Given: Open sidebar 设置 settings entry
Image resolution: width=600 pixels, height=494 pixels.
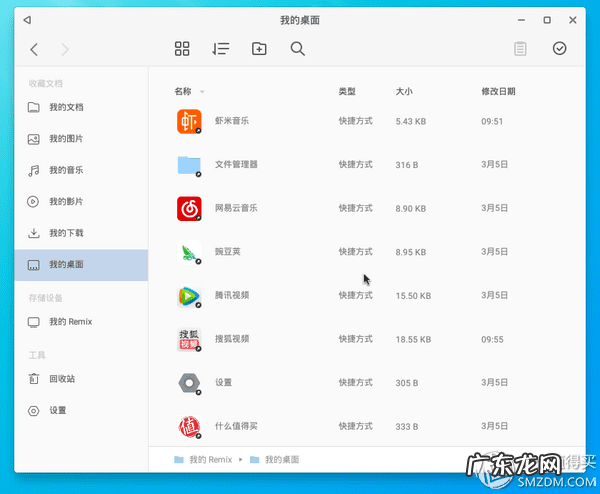Looking at the screenshot, I should pyautogui.click(x=57, y=410).
